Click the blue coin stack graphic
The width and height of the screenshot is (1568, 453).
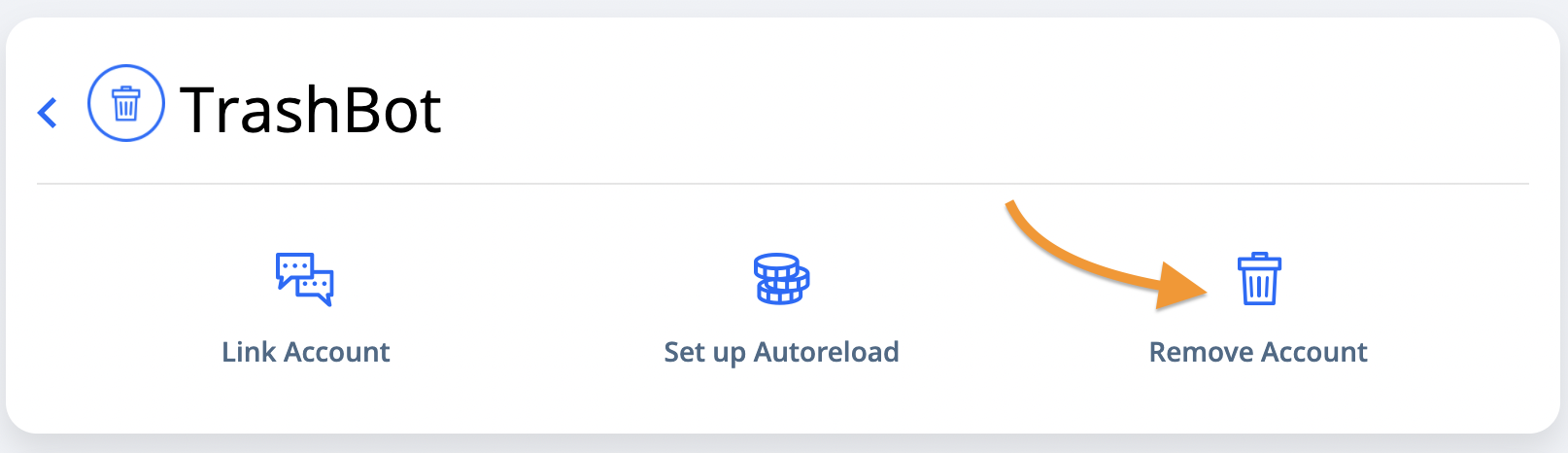click(x=782, y=279)
